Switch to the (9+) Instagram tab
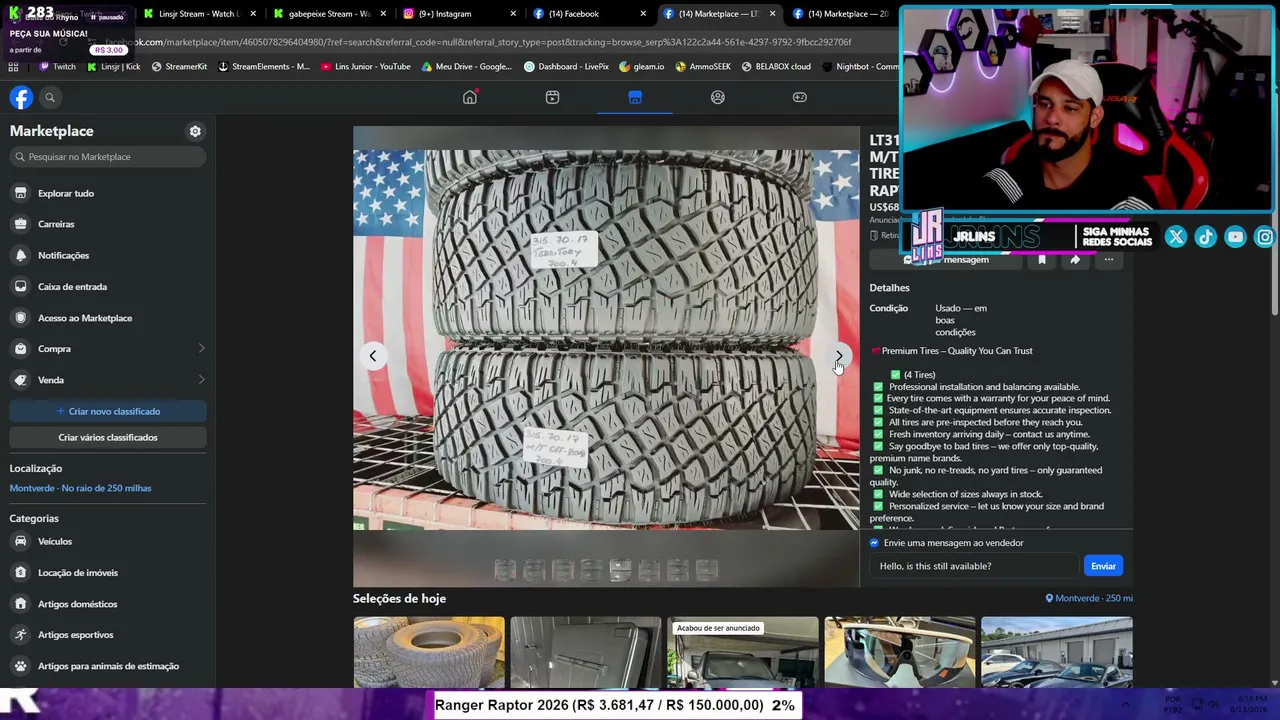 [460, 14]
